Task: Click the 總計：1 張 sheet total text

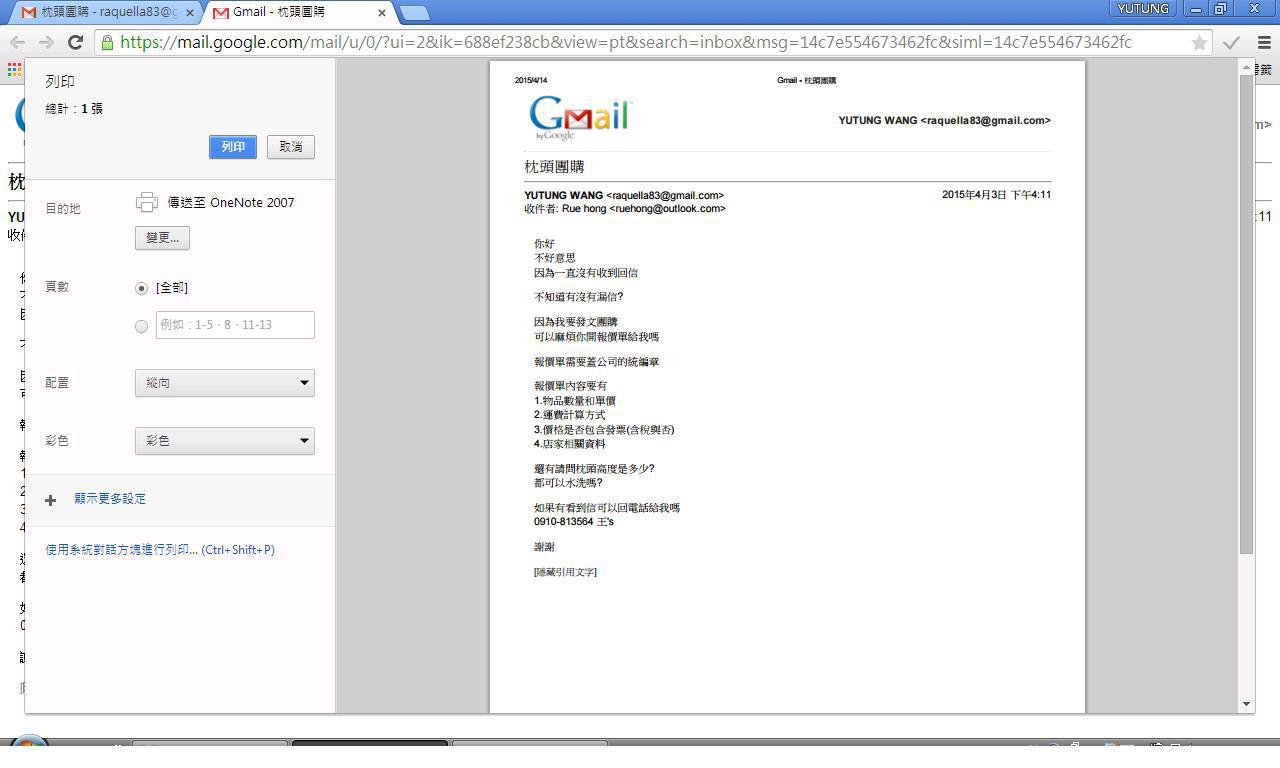Action: [75, 109]
